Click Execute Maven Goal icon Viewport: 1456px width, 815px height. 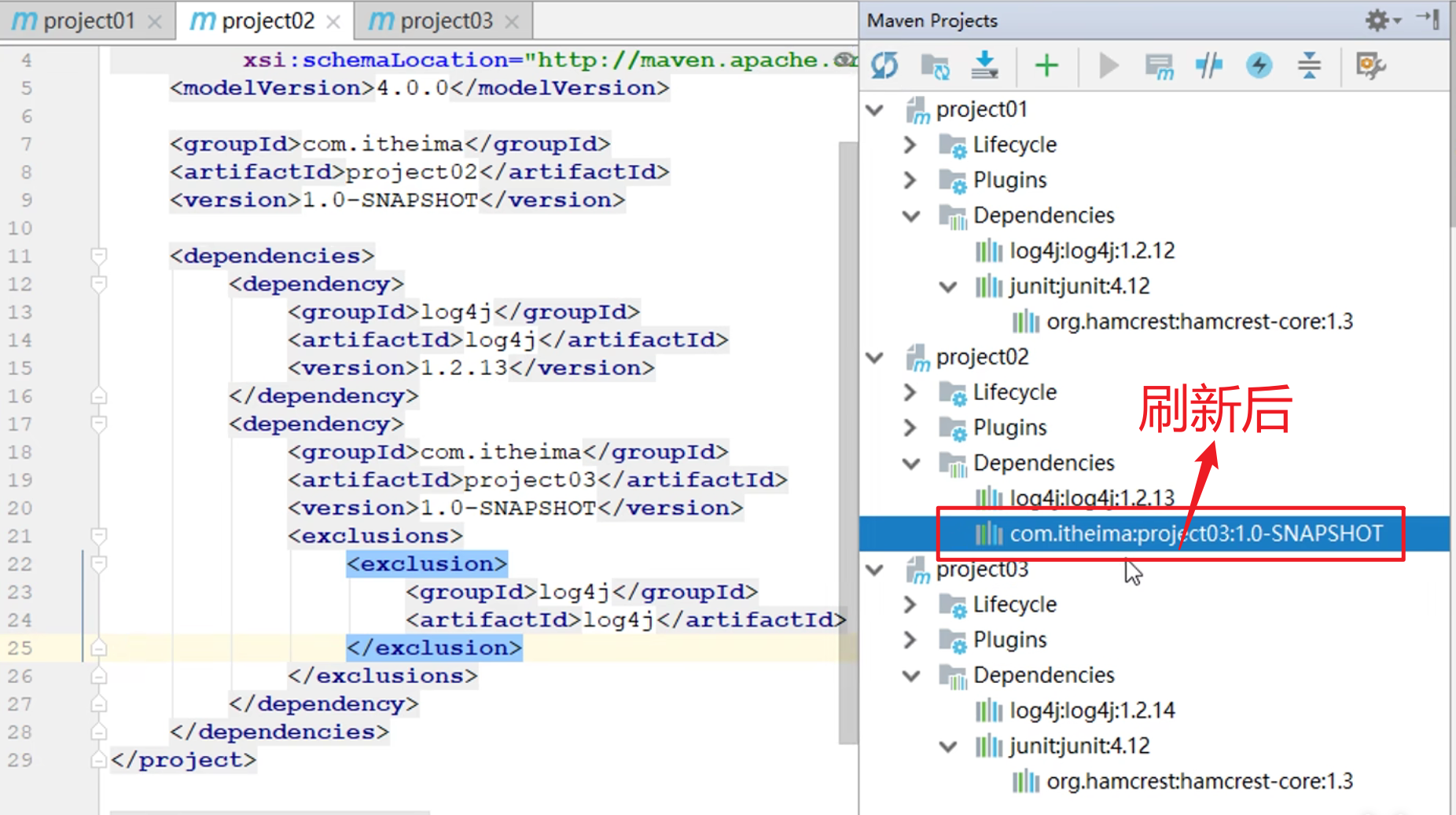1159,65
